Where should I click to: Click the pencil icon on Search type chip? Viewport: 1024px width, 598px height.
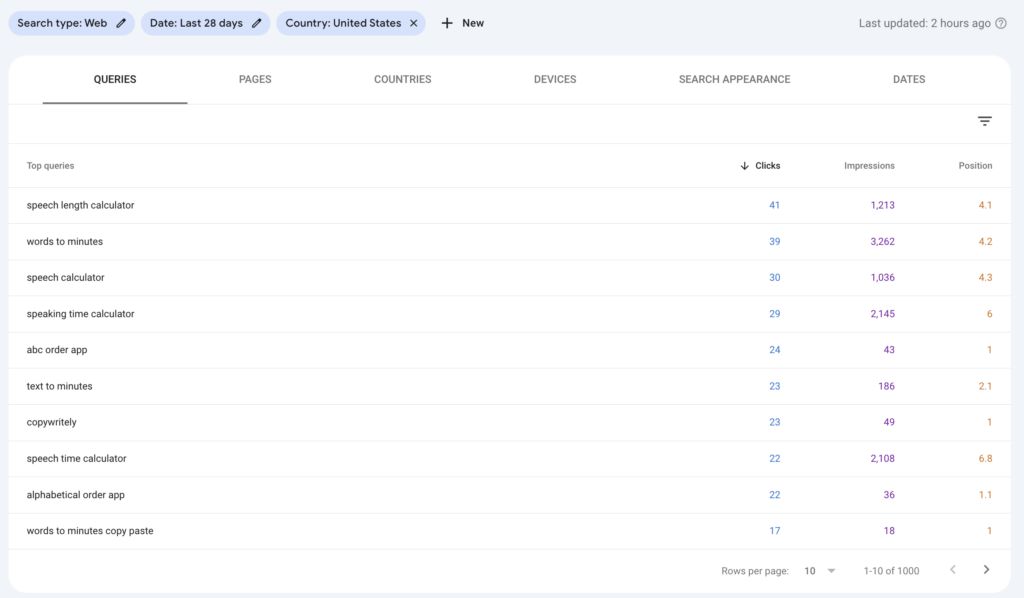pyautogui.click(x=121, y=23)
